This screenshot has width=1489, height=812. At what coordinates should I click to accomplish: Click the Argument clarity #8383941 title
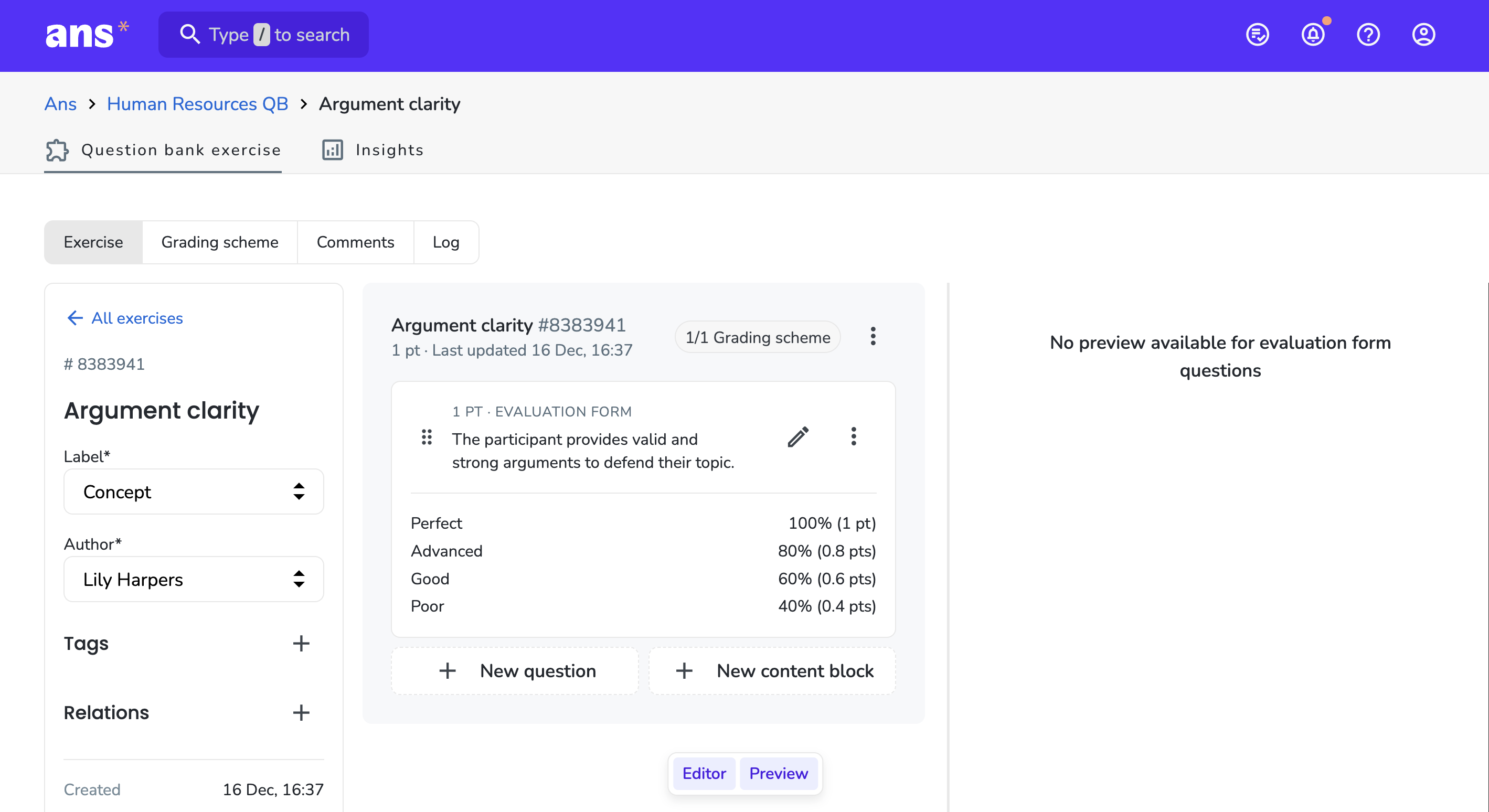tap(509, 325)
